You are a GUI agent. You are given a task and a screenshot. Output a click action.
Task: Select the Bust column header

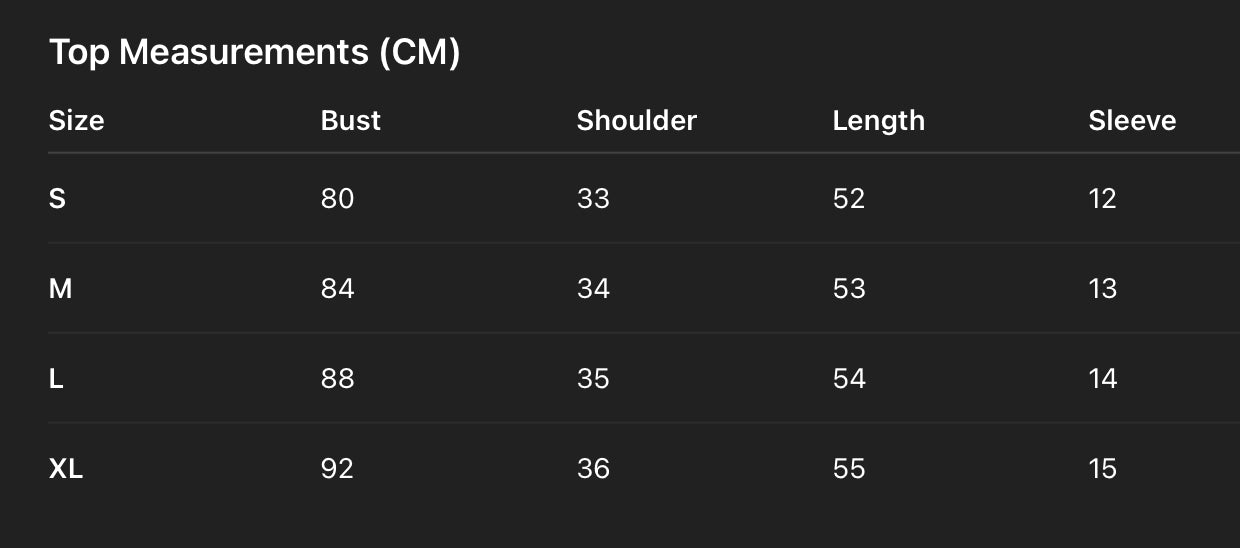[x=350, y=121]
